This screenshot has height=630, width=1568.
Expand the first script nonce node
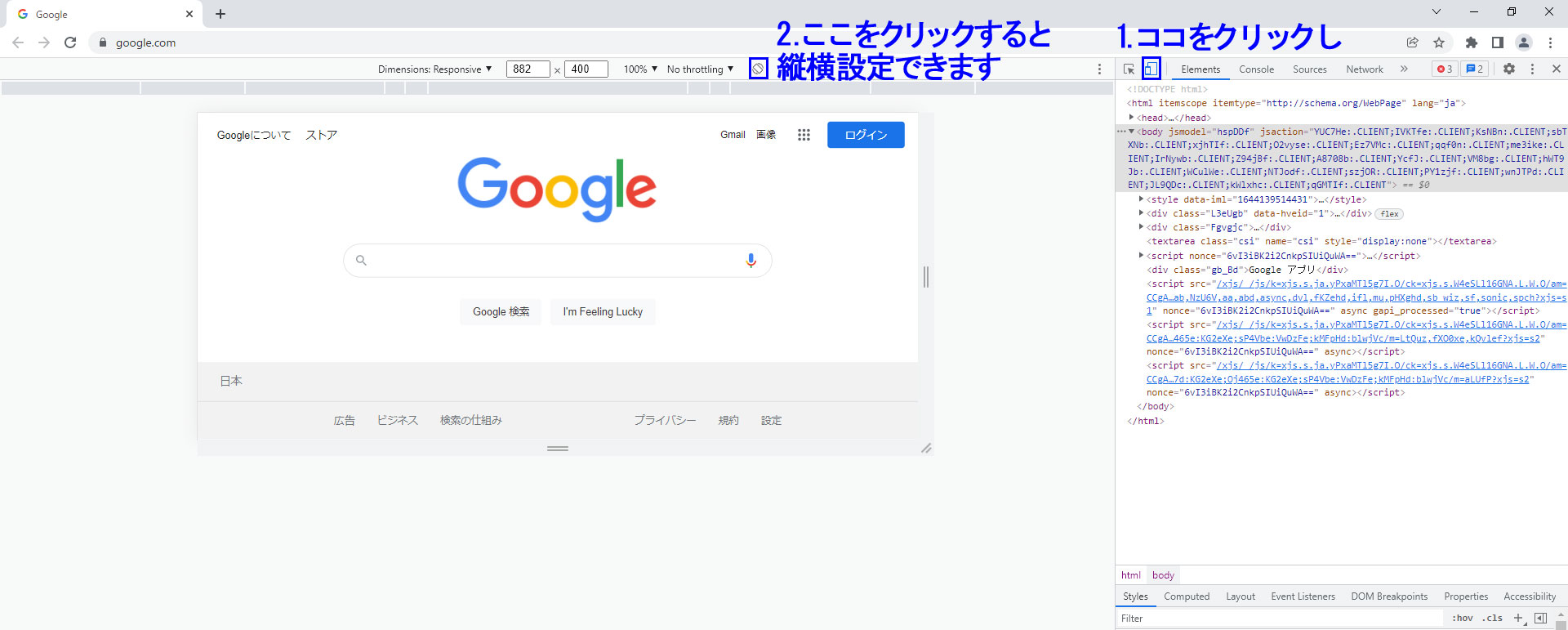click(x=1142, y=256)
